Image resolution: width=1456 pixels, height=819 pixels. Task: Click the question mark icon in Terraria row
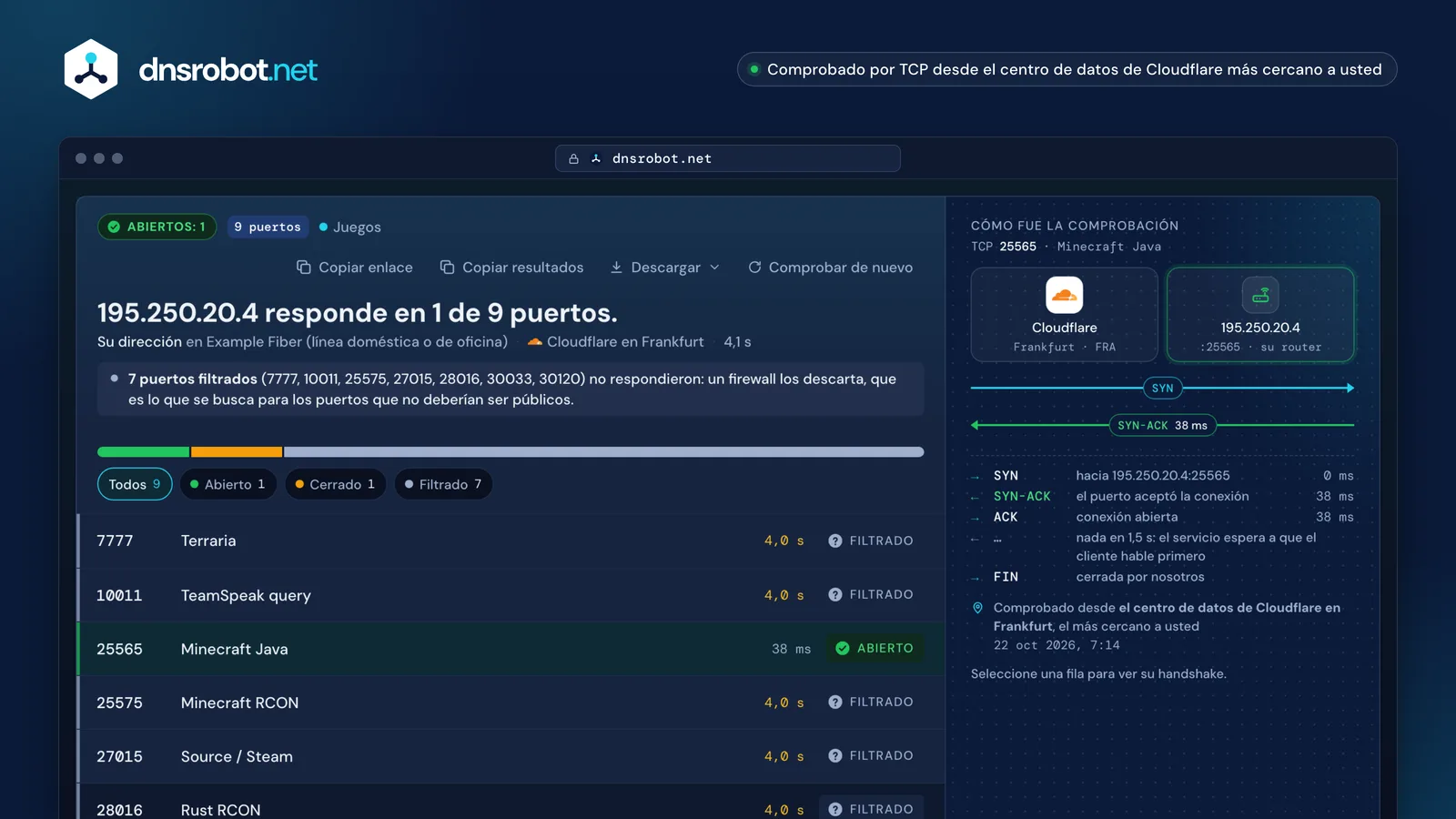(835, 541)
